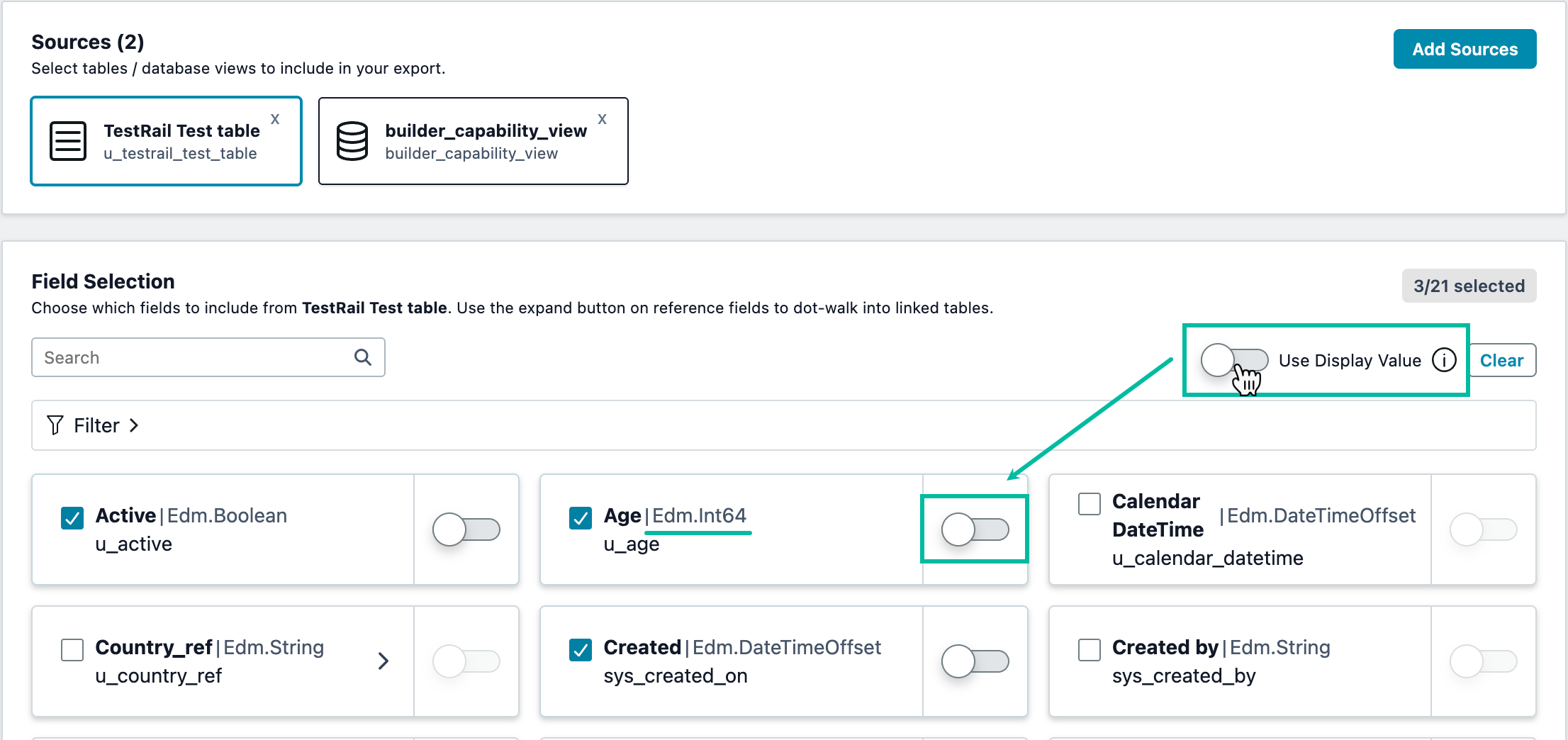
Task: Toggle display value for Created field
Action: 975,661
